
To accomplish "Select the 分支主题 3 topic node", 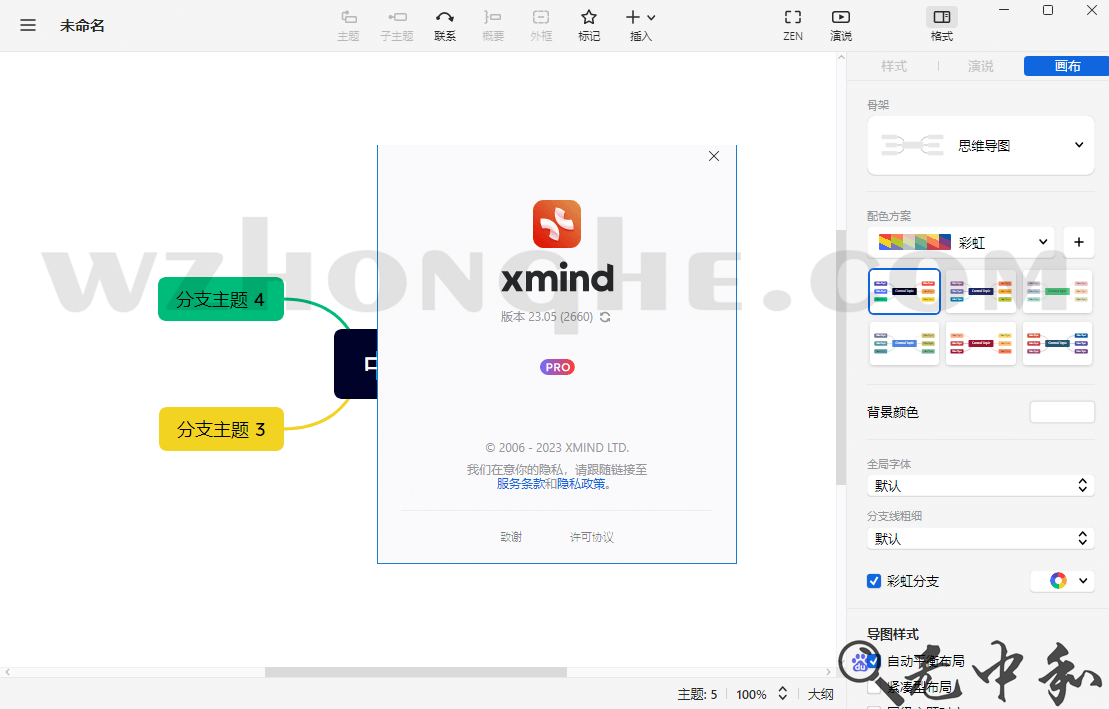I will click(x=221, y=428).
